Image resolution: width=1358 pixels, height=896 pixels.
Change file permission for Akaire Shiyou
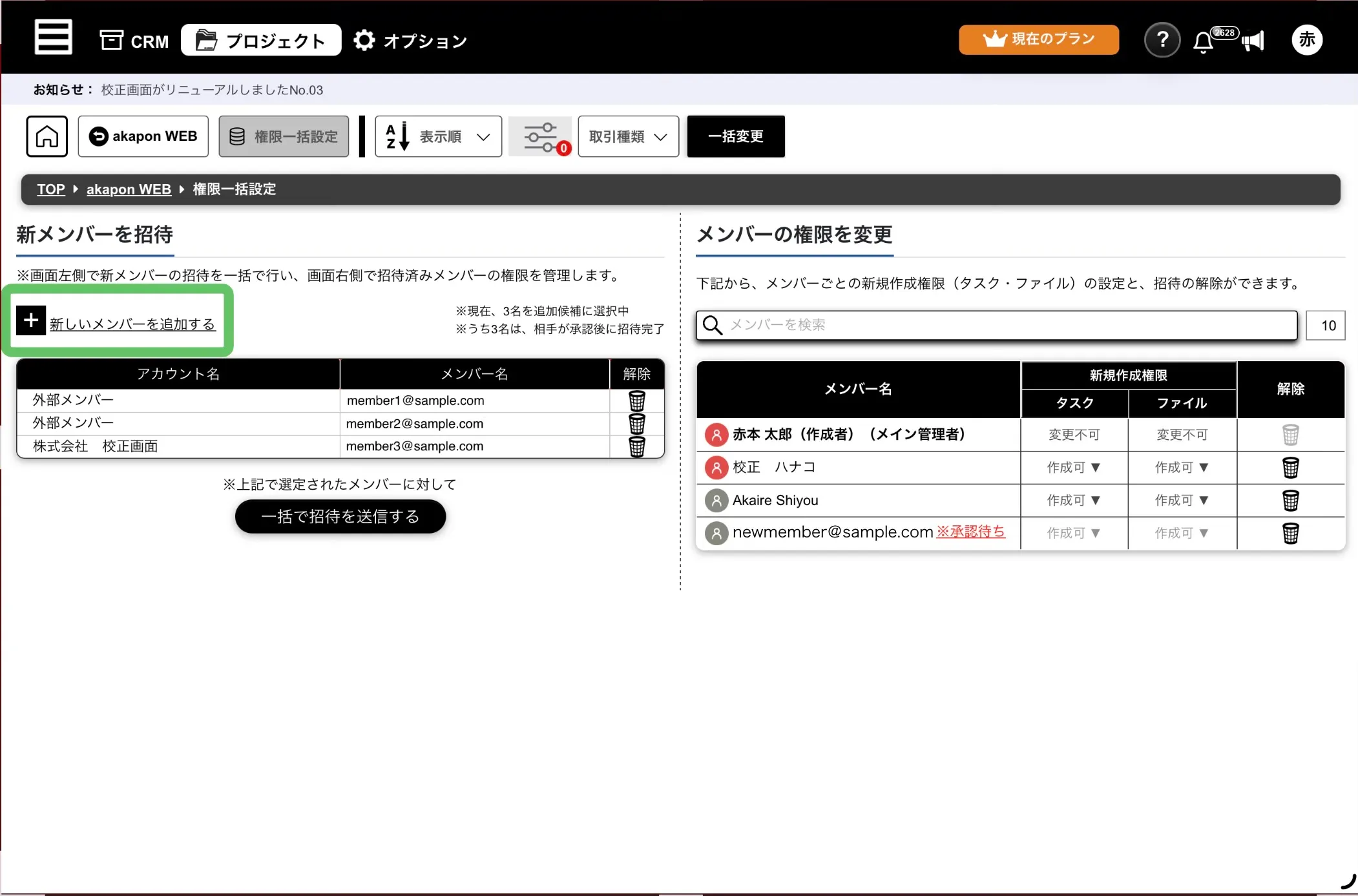pyautogui.click(x=1182, y=501)
